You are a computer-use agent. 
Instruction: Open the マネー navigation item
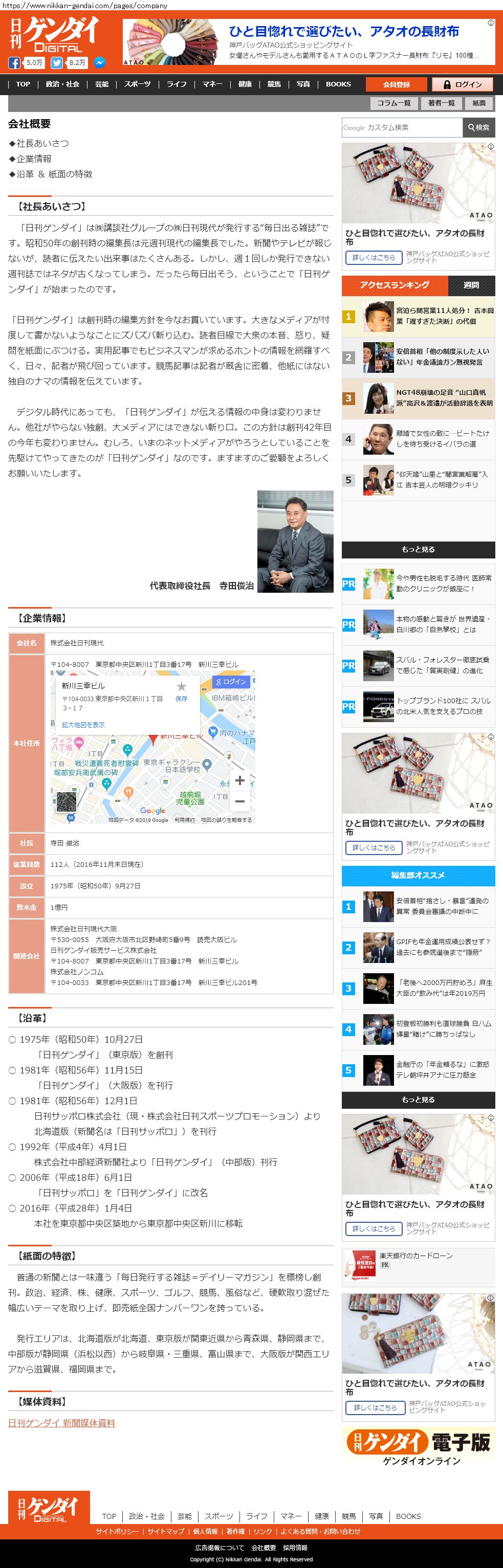[x=212, y=84]
